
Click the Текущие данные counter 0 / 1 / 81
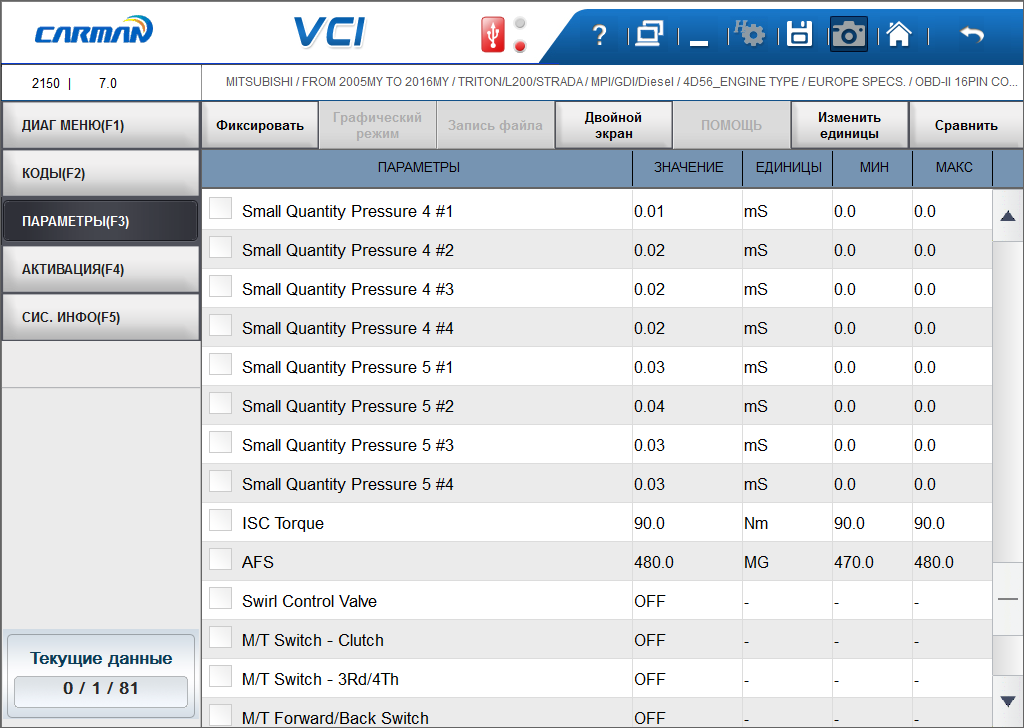pyautogui.click(x=101, y=689)
